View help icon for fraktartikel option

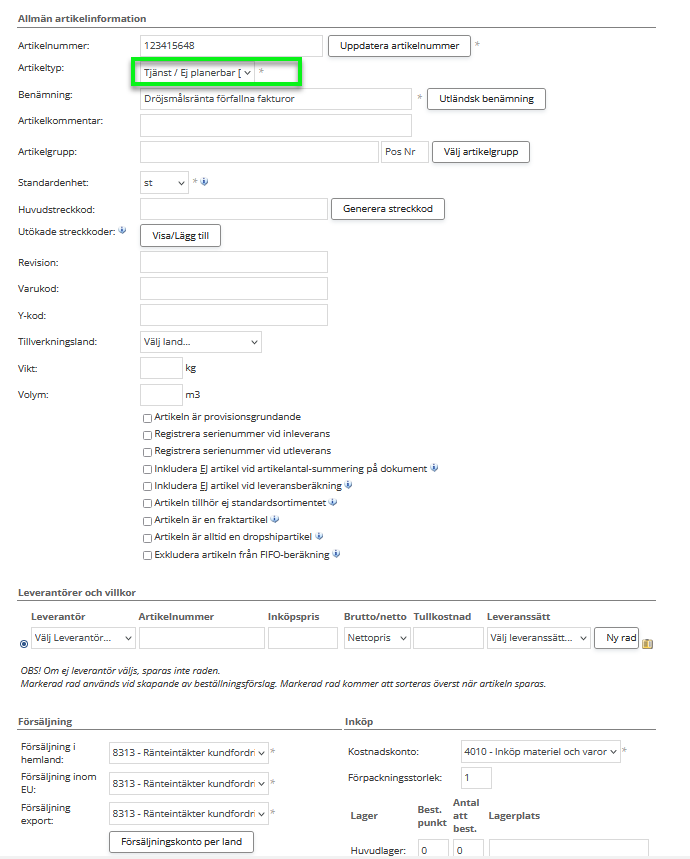click(x=274, y=519)
